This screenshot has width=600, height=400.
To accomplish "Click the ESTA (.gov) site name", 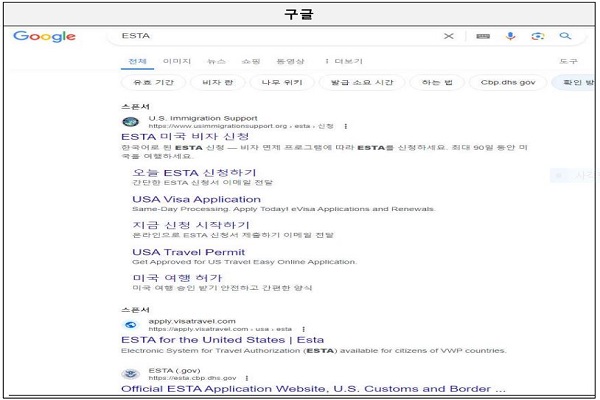I will (174, 371).
